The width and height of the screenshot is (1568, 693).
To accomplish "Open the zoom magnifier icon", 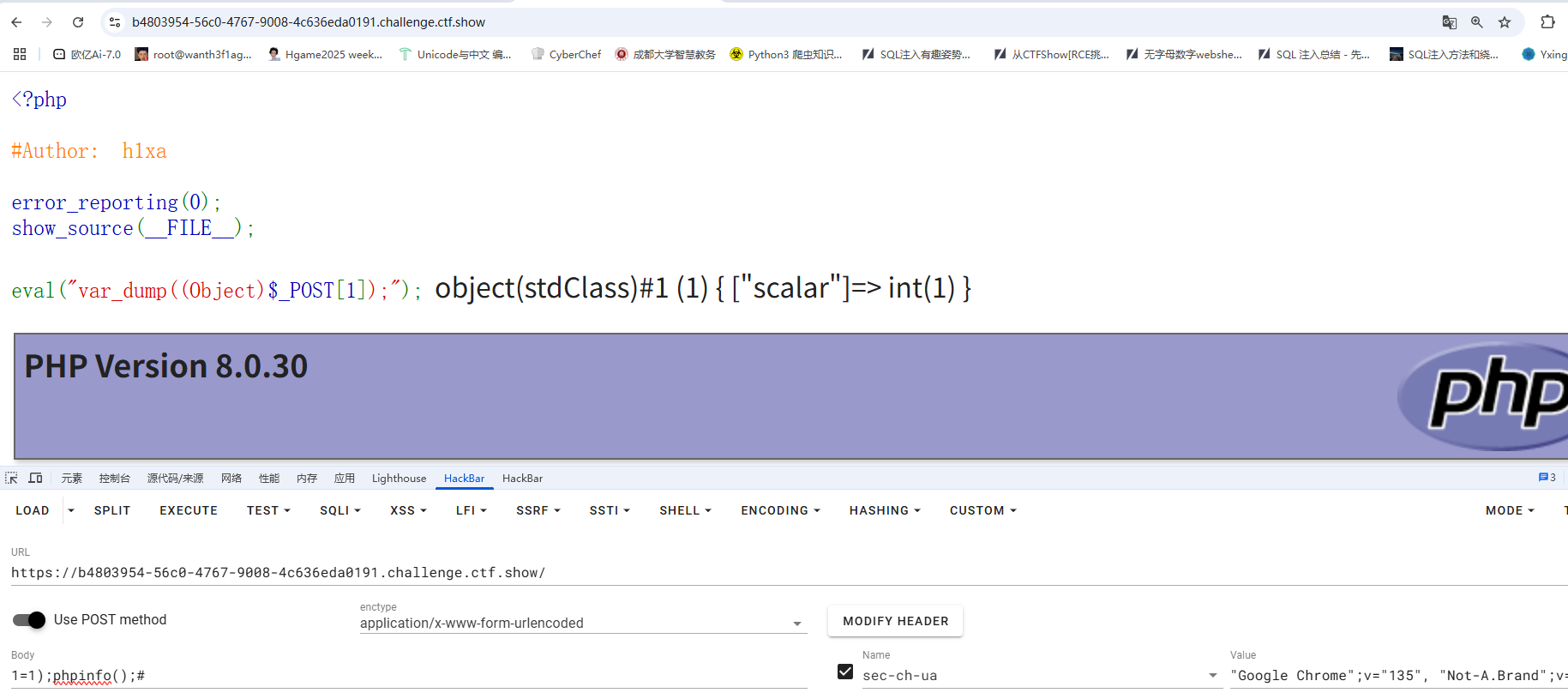I will pyautogui.click(x=1477, y=22).
